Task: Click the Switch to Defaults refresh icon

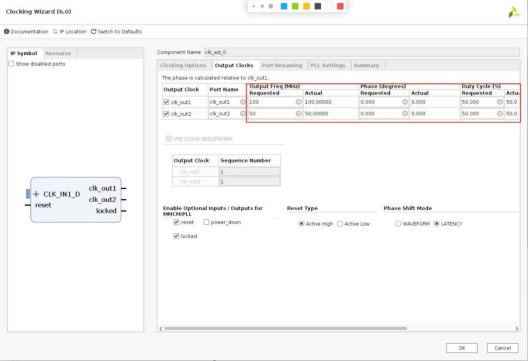Action: pos(94,31)
